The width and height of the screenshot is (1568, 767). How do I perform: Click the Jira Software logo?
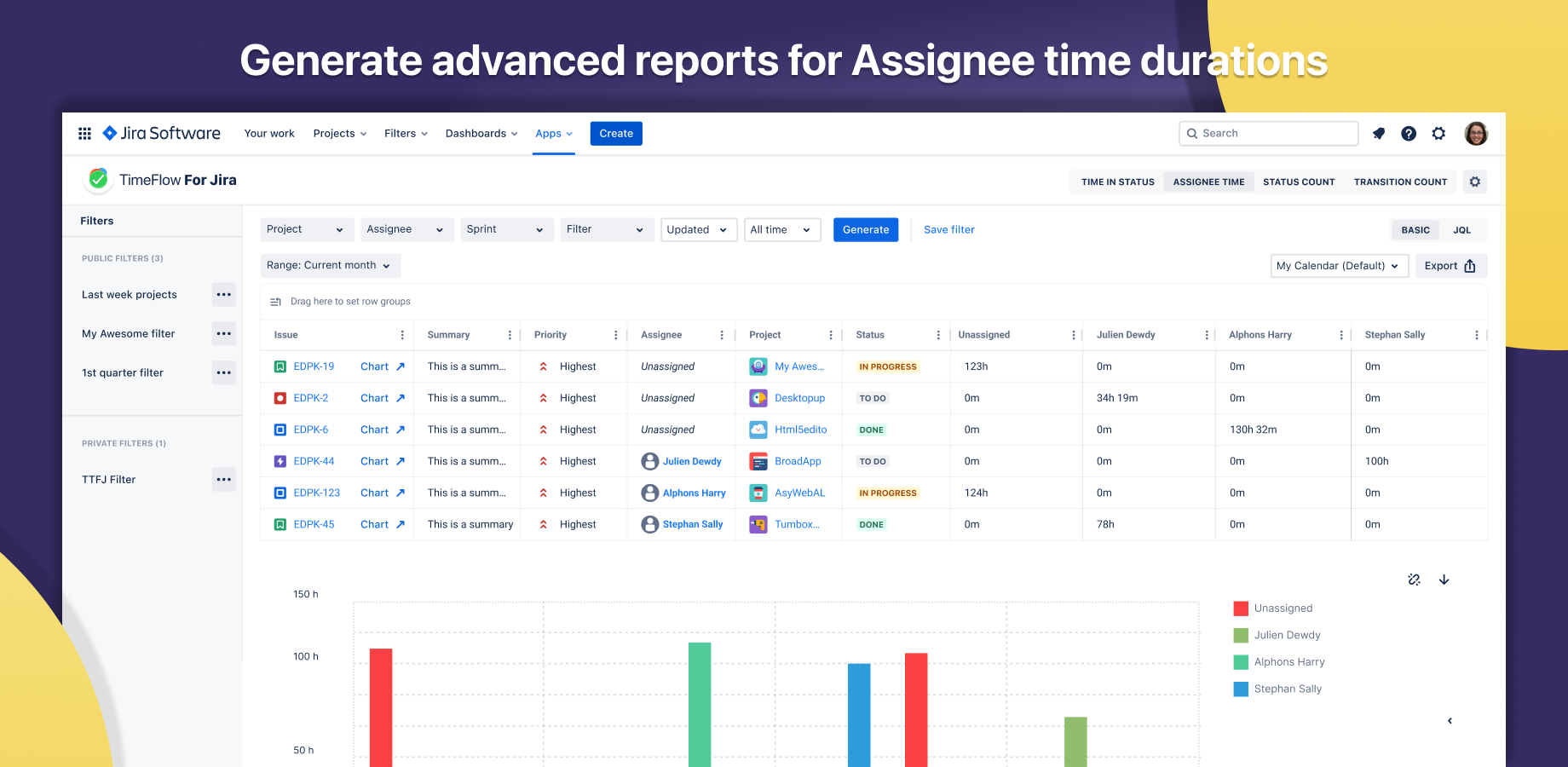click(x=161, y=133)
